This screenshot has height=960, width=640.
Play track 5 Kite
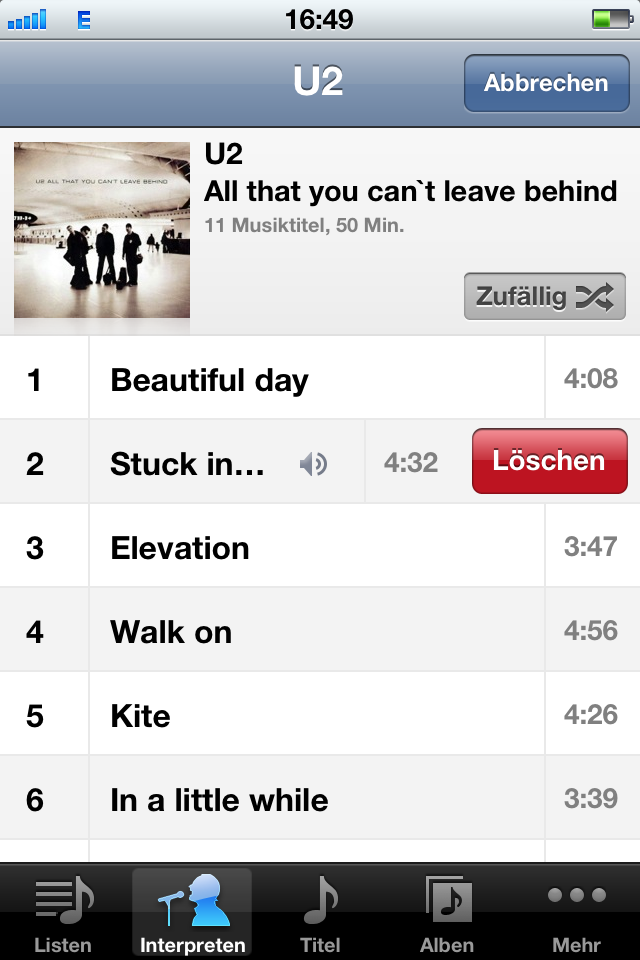(320, 714)
